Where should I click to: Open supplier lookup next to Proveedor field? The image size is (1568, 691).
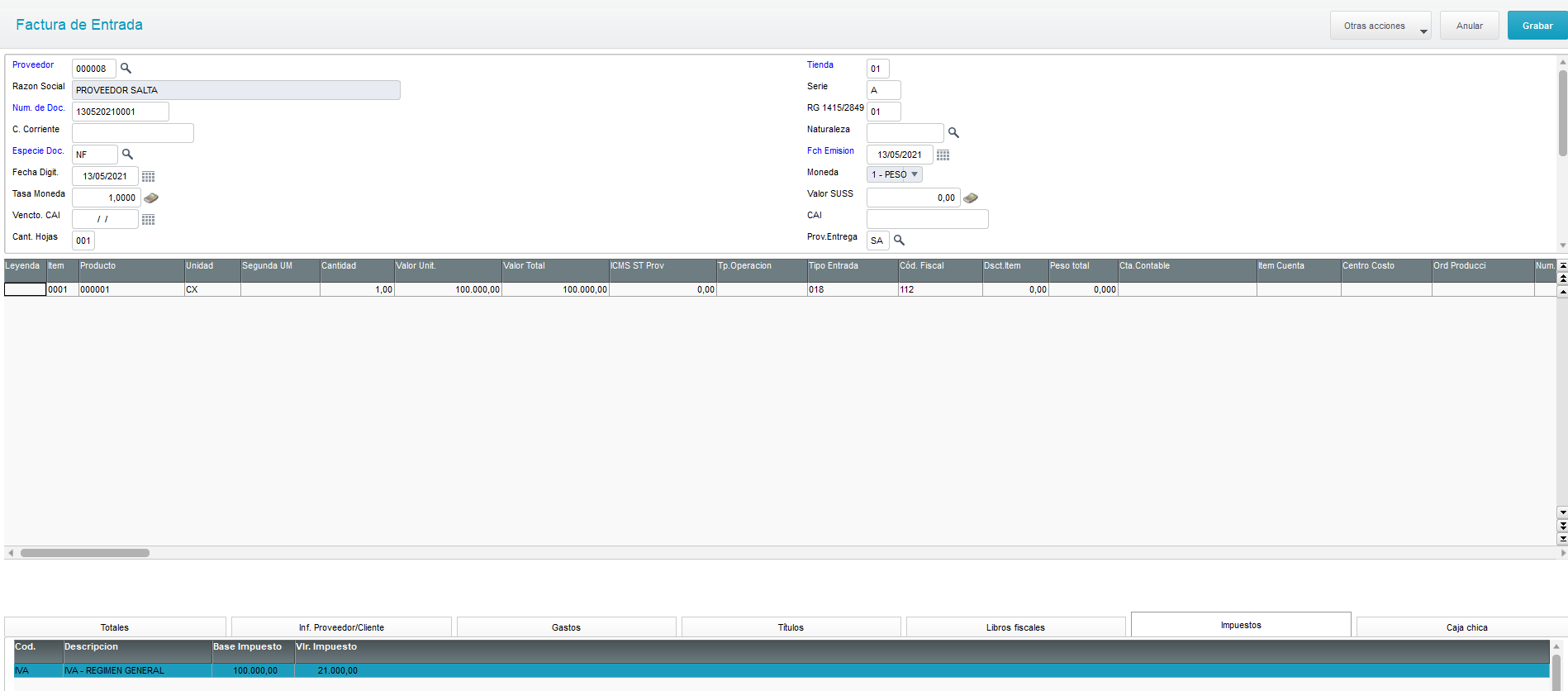(x=126, y=69)
